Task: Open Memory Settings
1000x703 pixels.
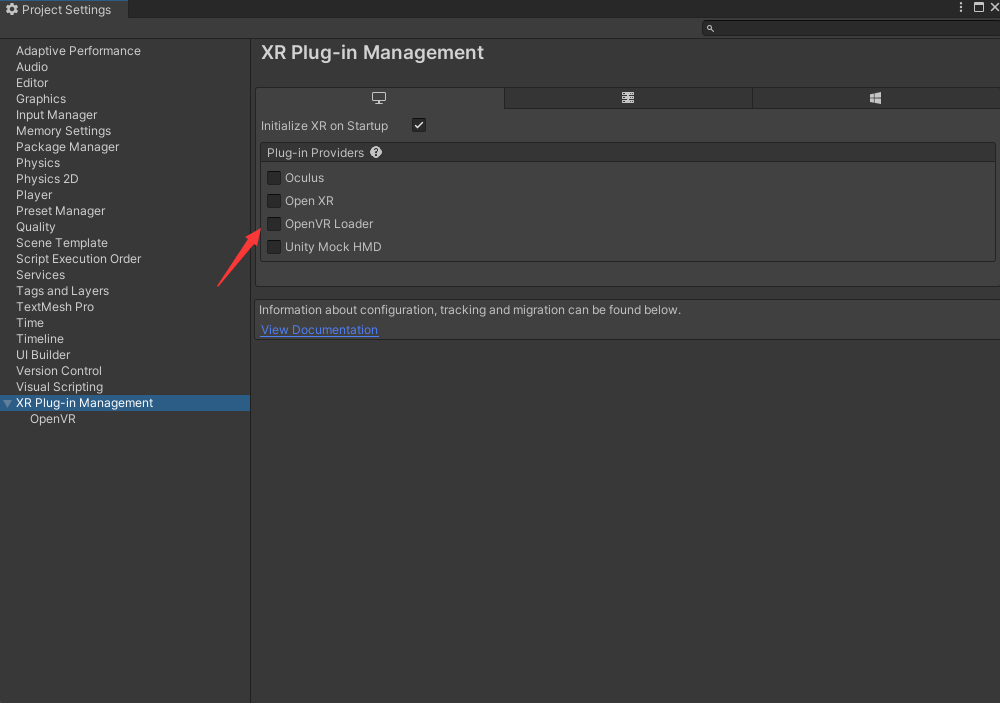Action: [x=63, y=131]
